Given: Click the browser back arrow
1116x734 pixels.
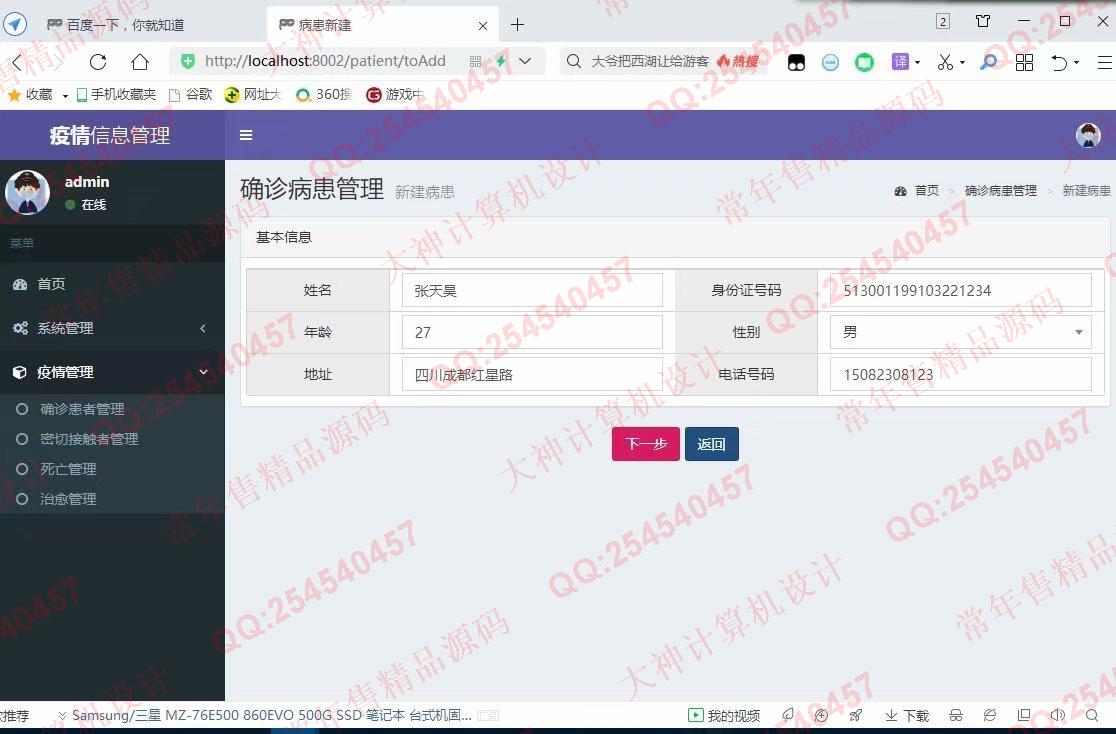Looking at the screenshot, I should coord(17,62).
